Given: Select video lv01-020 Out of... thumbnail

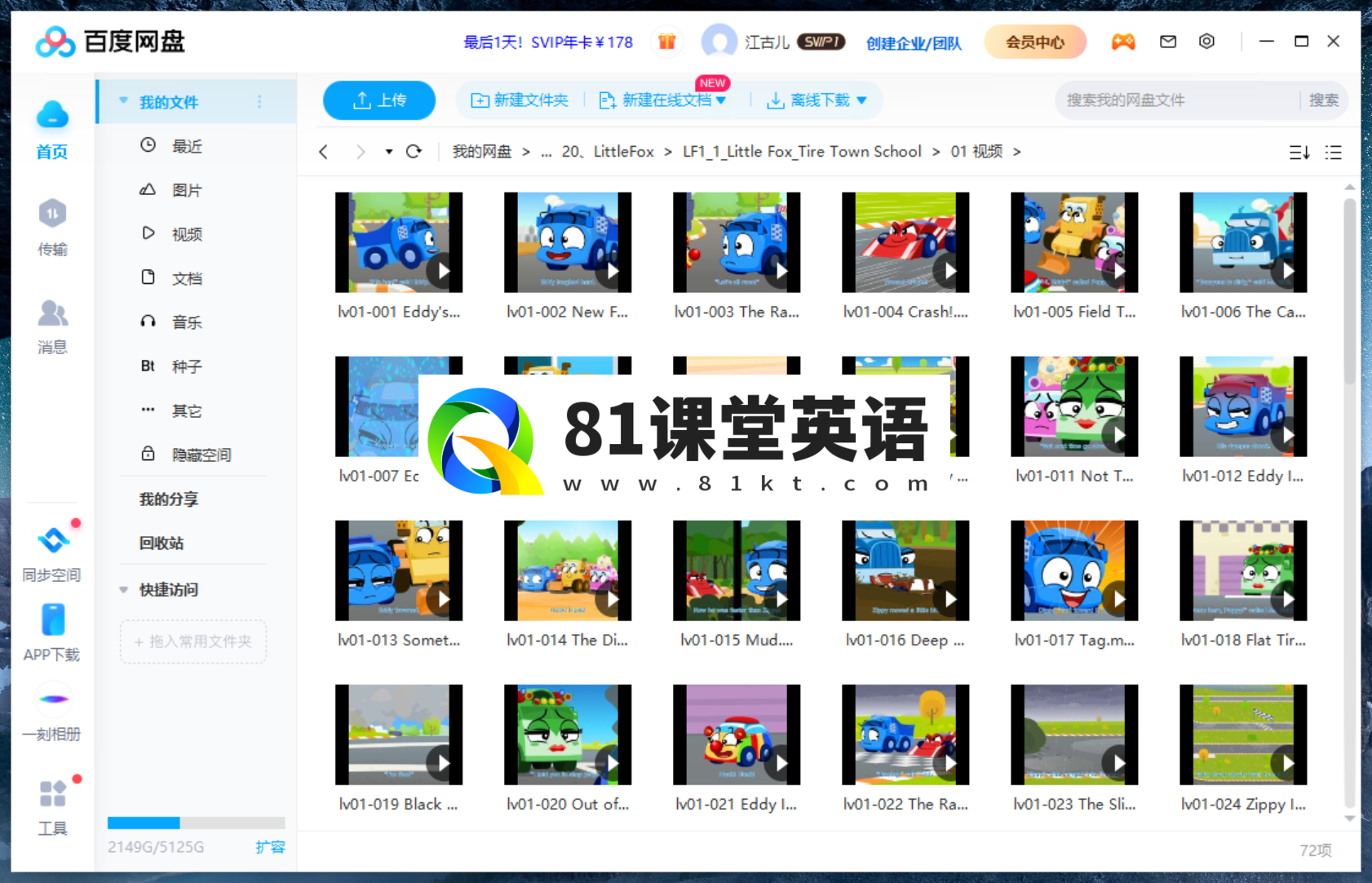Looking at the screenshot, I should [x=568, y=734].
